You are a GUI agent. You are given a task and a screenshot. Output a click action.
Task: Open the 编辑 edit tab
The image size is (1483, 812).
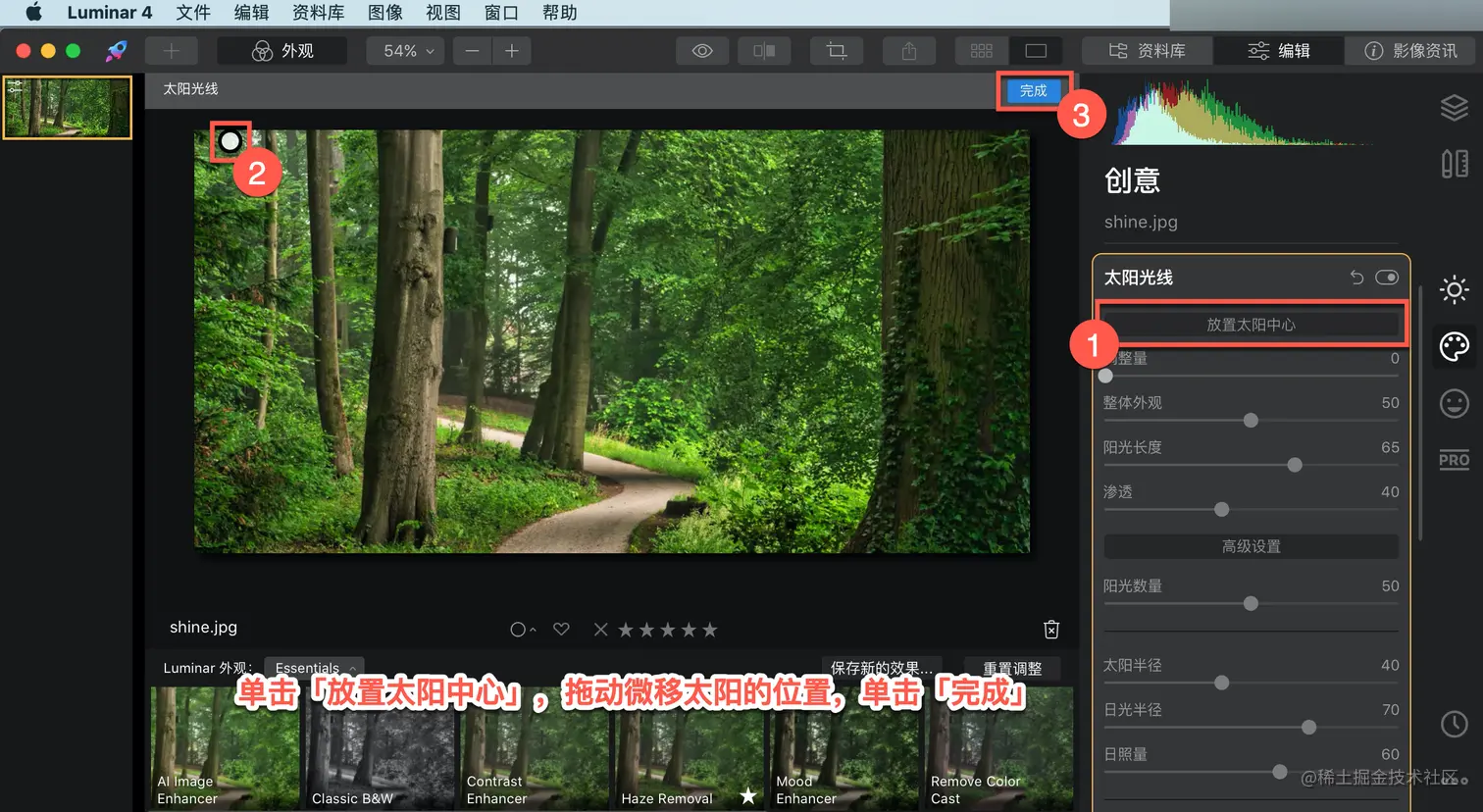click(1279, 51)
